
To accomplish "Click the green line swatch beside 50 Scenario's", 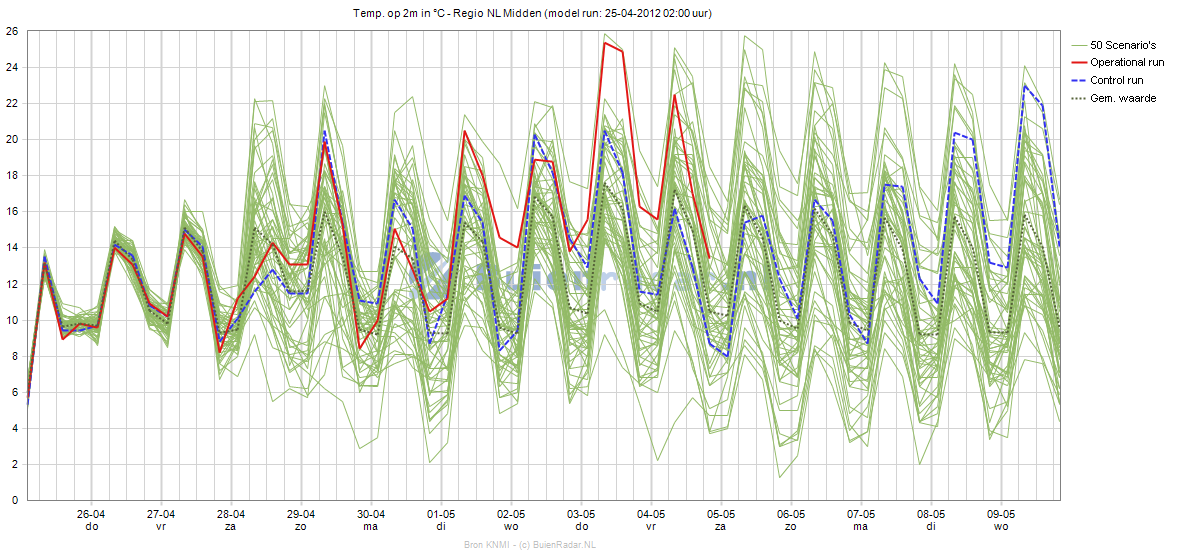I will click(1078, 45).
